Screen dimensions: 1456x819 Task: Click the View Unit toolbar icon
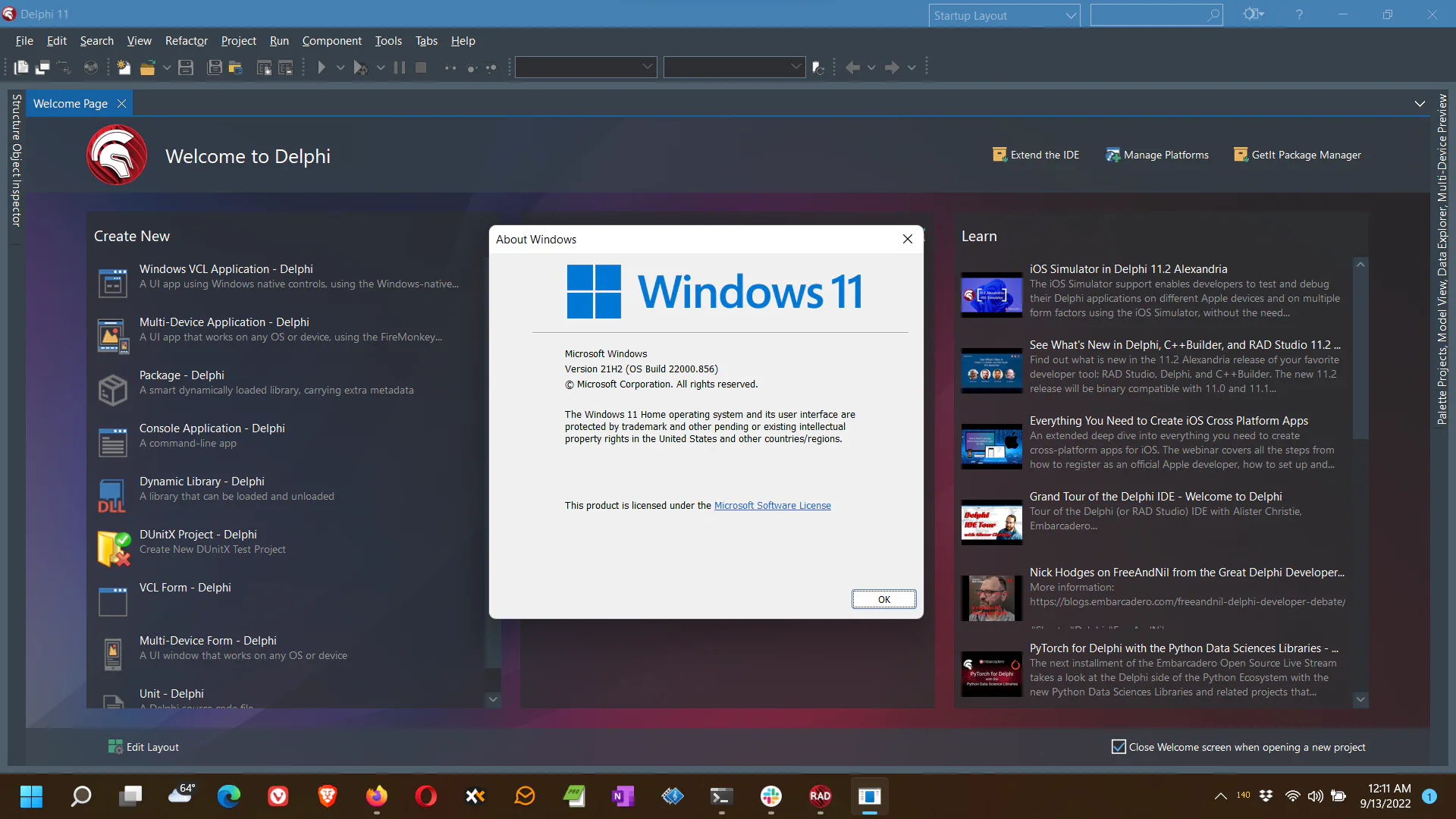tap(21, 67)
